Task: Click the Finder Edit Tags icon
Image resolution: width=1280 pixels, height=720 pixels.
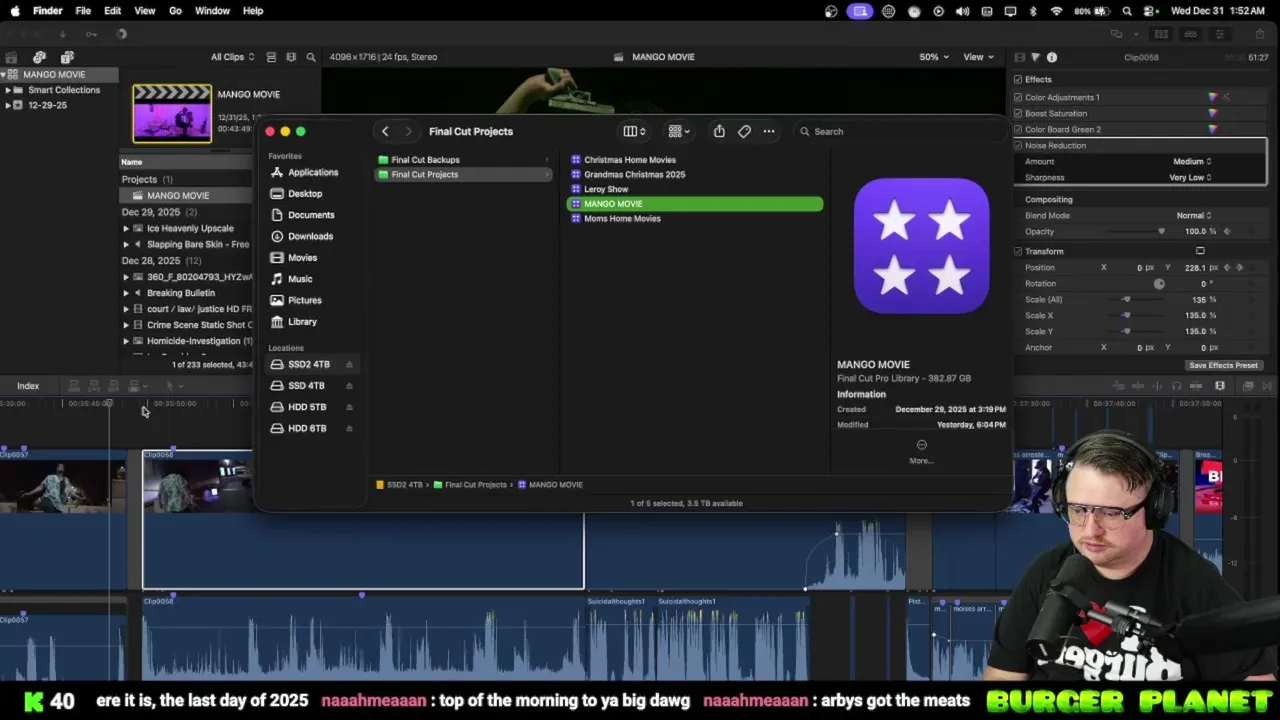Action: point(744,131)
